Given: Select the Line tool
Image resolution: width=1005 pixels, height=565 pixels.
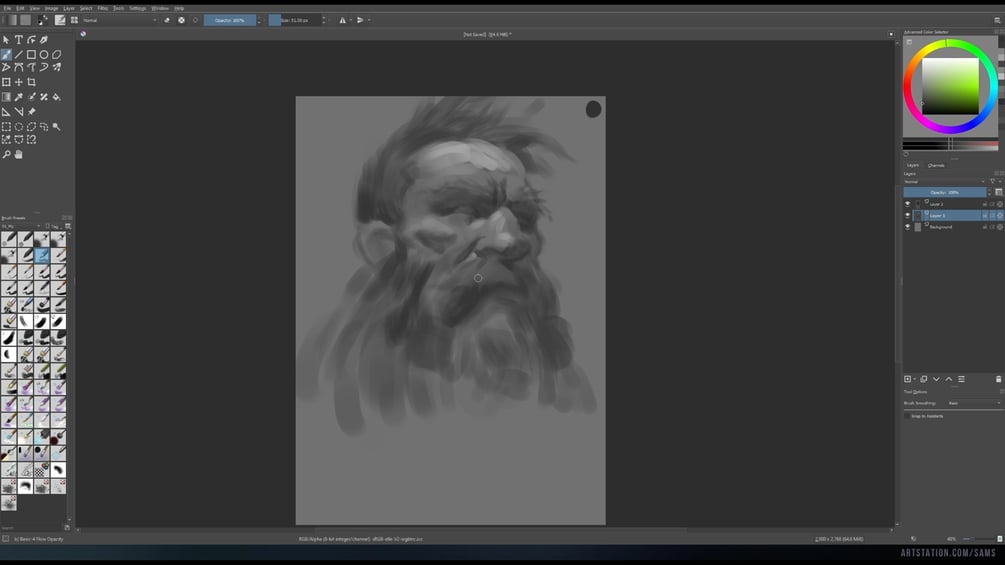Looking at the screenshot, I should click(19, 54).
